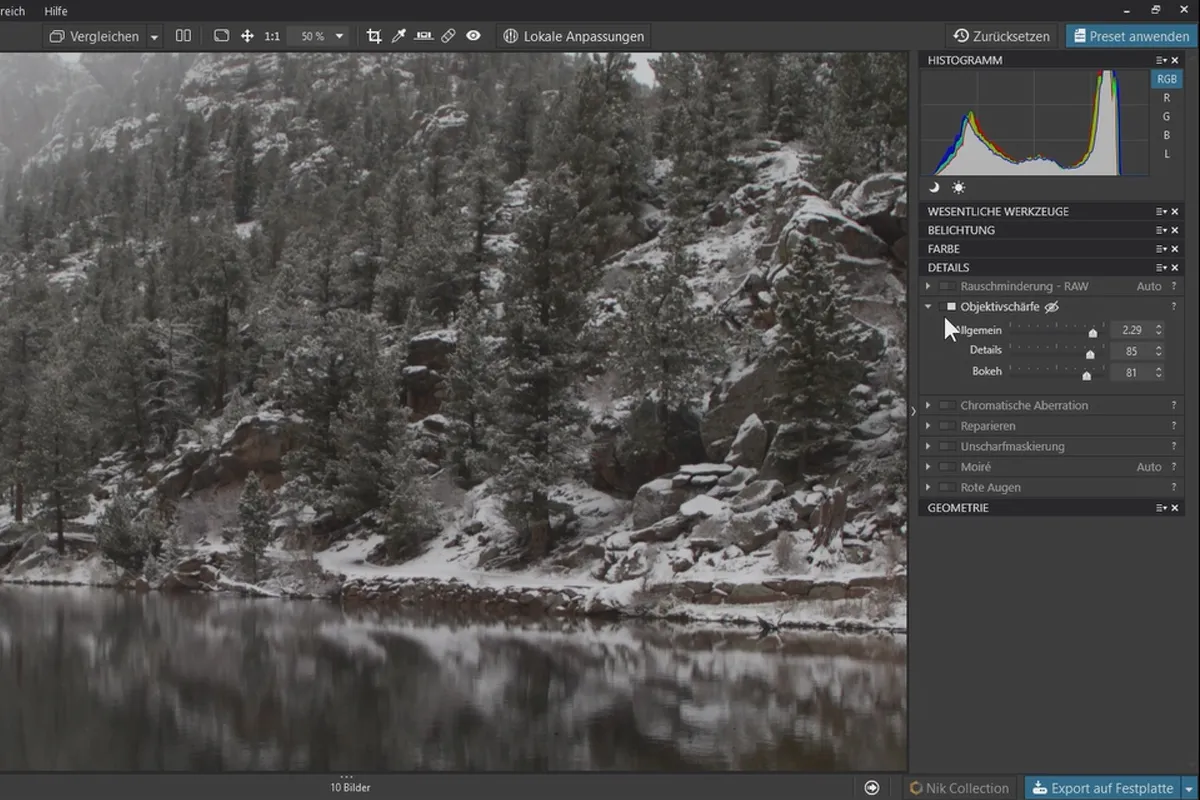Click the Nik Collection button
1200x800 pixels.
(x=958, y=788)
